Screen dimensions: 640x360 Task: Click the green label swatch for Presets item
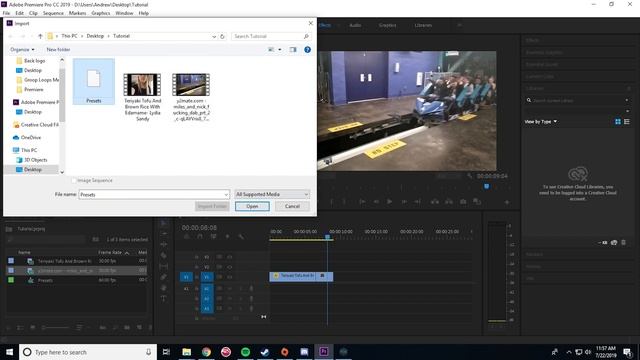click(11, 280)
